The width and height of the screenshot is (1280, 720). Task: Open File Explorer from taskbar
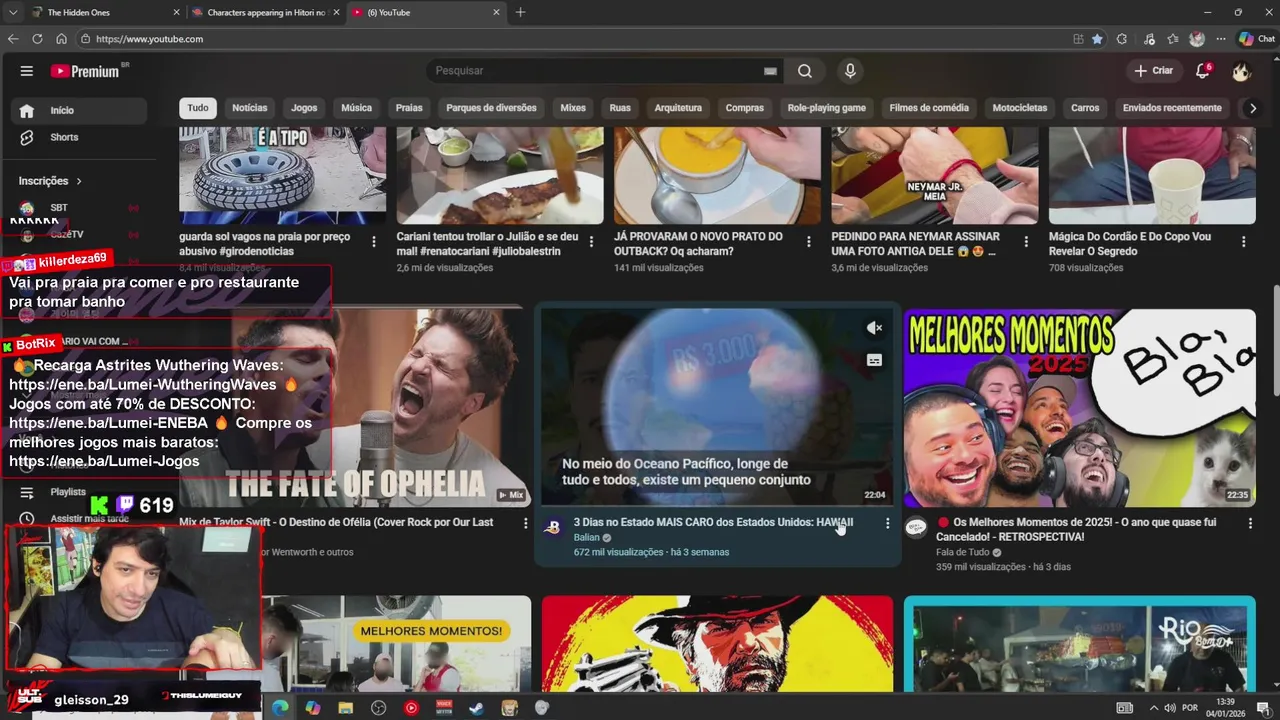point(345,708)
